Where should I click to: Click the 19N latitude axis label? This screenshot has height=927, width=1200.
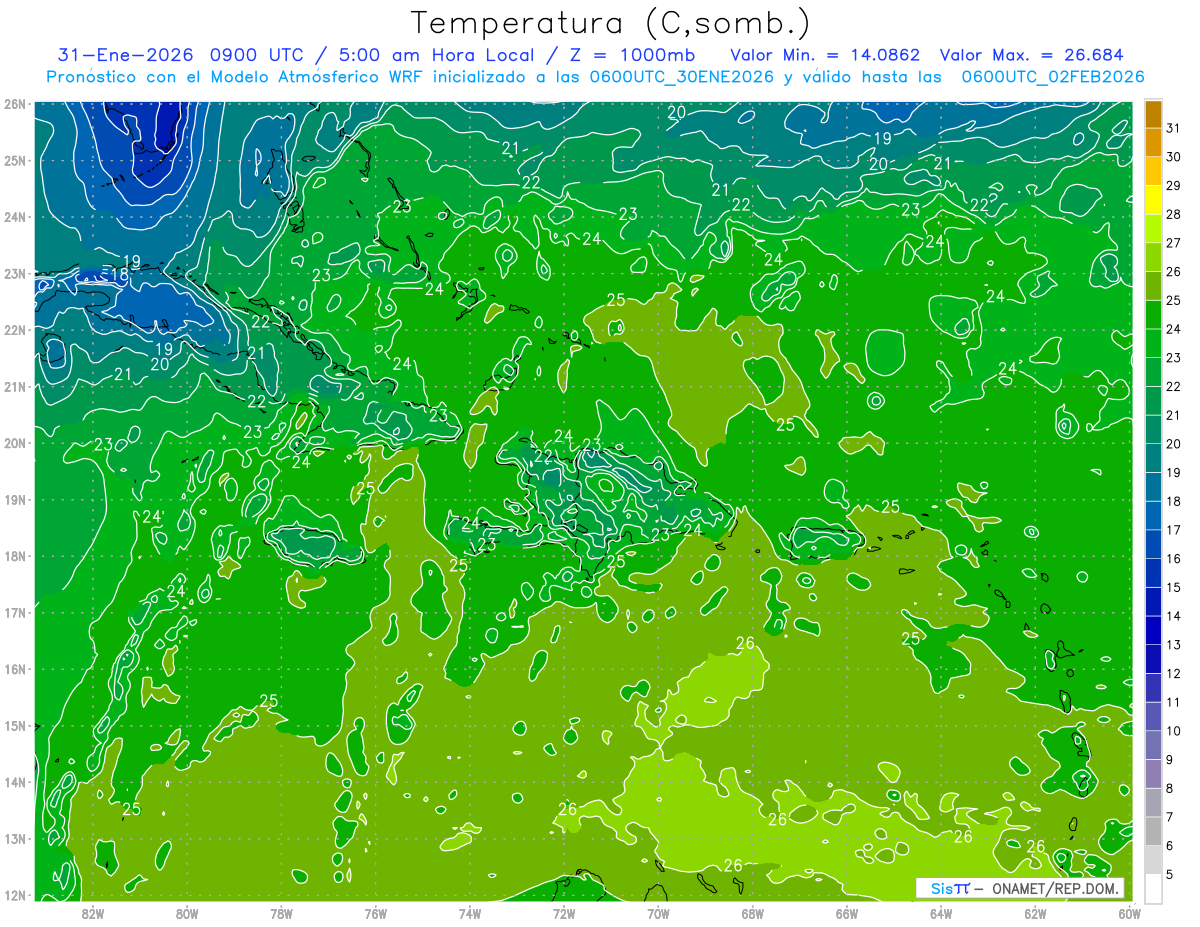(15, 499)
